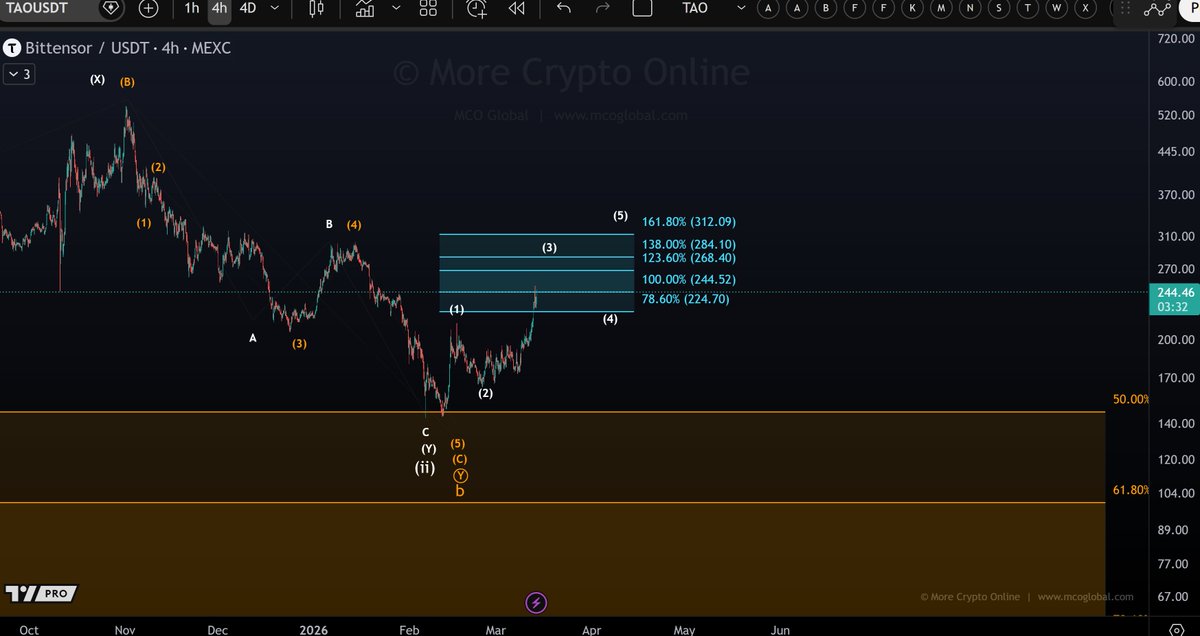The width and height of the screenshot is (1200, 636).
Task: Open the TAOUSDT symbol search field
Action: pyautogui.click(x=35, y=8)
